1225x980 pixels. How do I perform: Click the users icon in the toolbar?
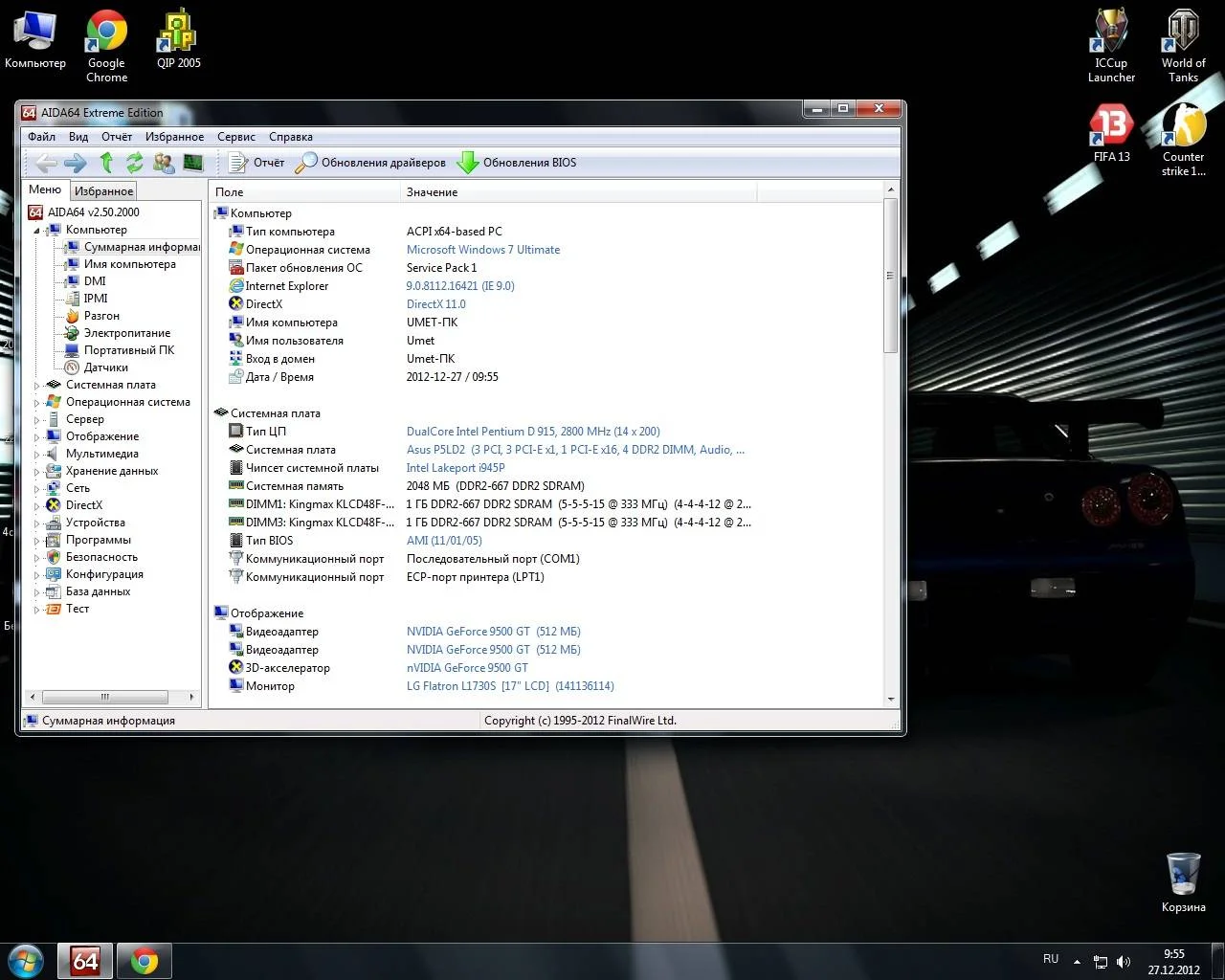tap(164, 163)
